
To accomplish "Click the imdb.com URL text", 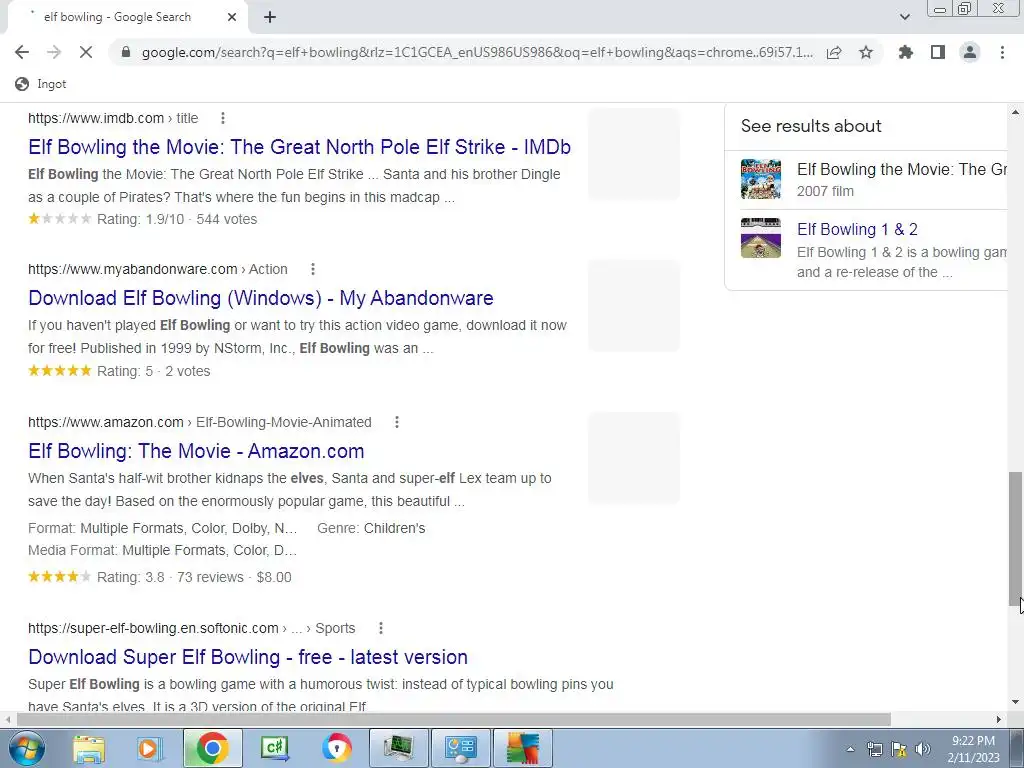I will point(113,118).
